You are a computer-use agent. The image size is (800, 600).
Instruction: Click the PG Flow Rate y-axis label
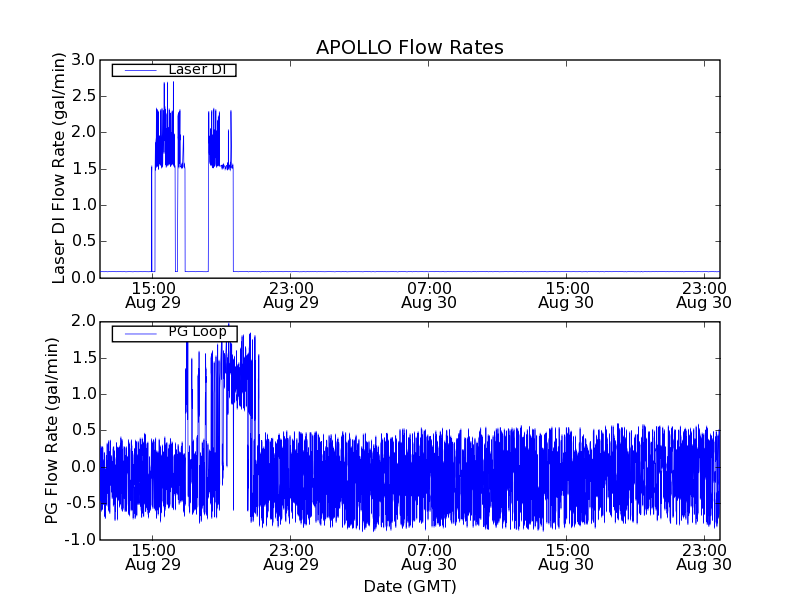point(52,430)
